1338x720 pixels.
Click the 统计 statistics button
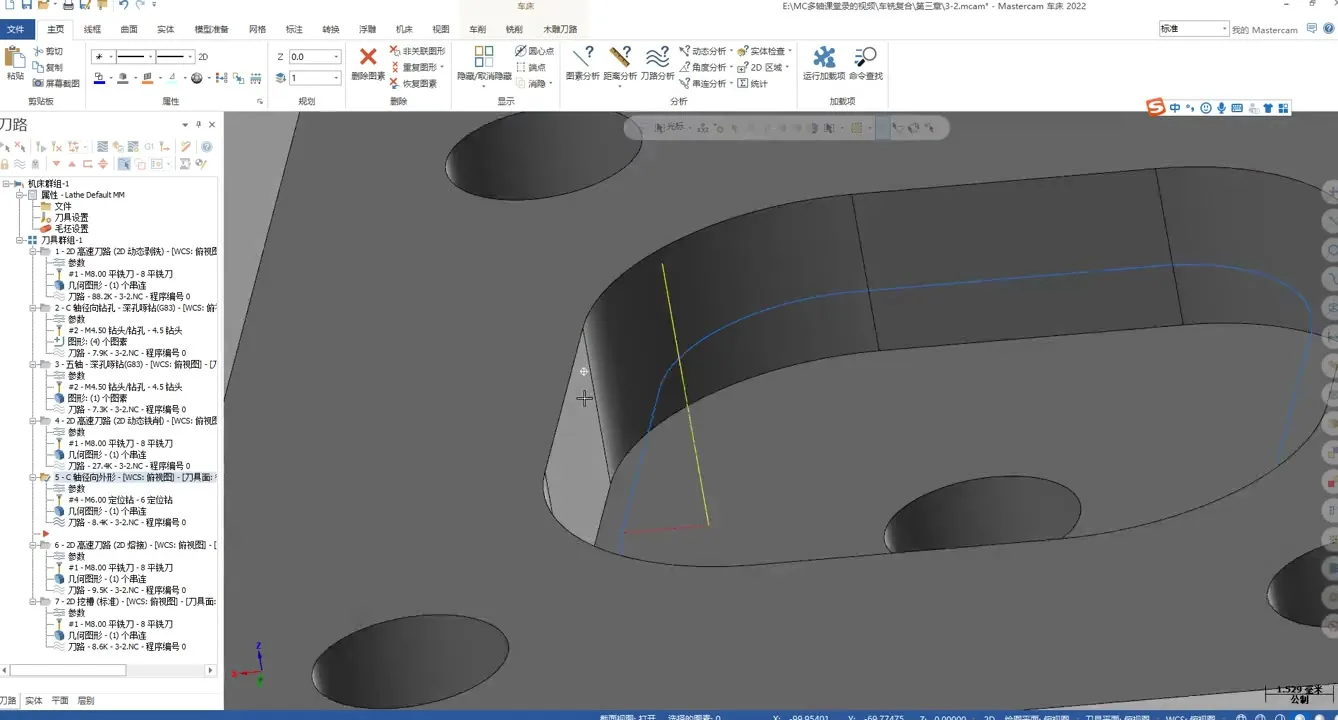(752, 84)
